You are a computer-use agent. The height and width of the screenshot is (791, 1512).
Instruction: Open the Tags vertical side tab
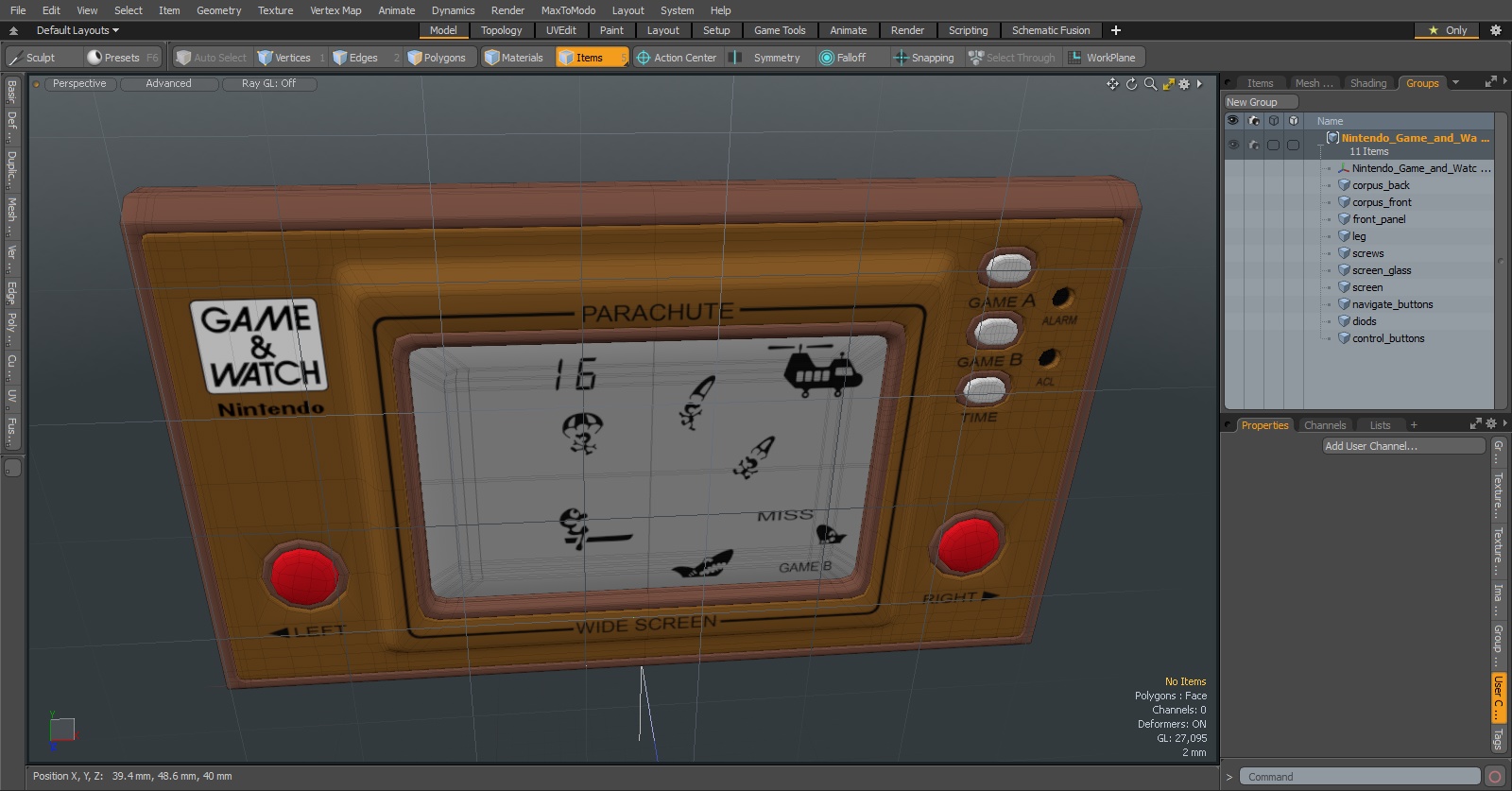point(1498,739)
